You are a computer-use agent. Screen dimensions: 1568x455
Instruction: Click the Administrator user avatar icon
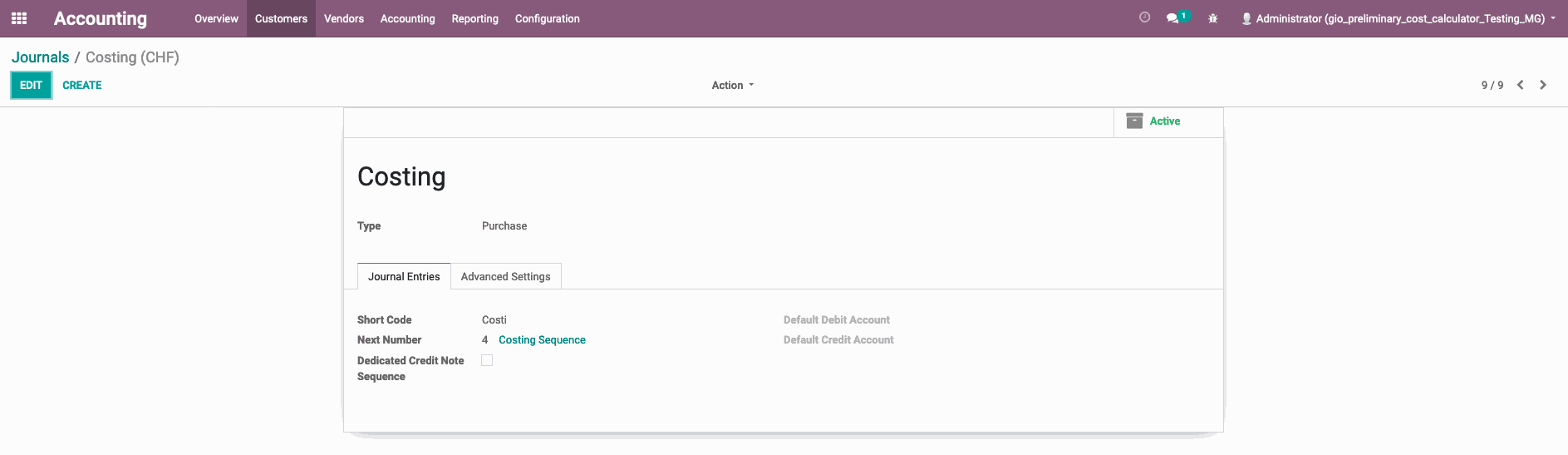[x=1246, y=18]
